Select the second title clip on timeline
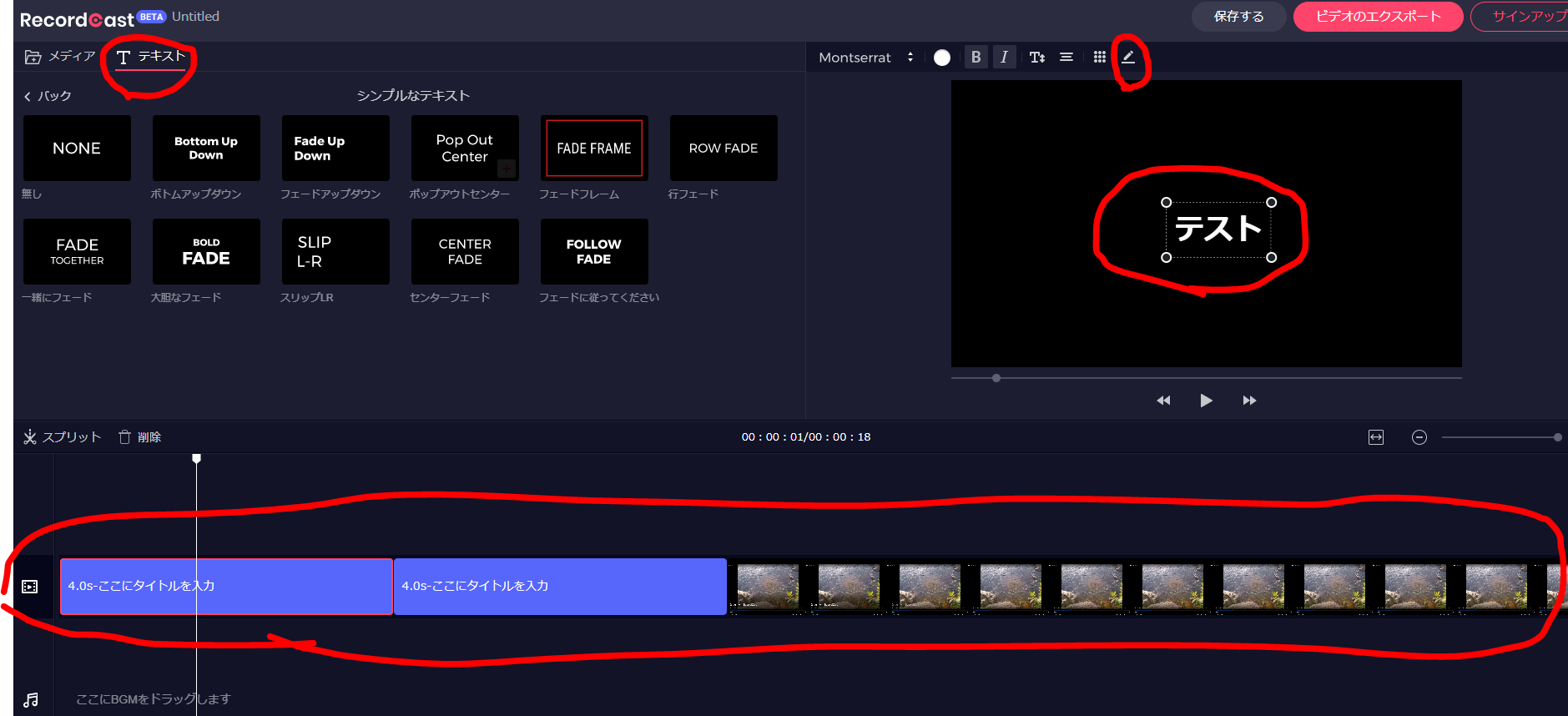 560,587
